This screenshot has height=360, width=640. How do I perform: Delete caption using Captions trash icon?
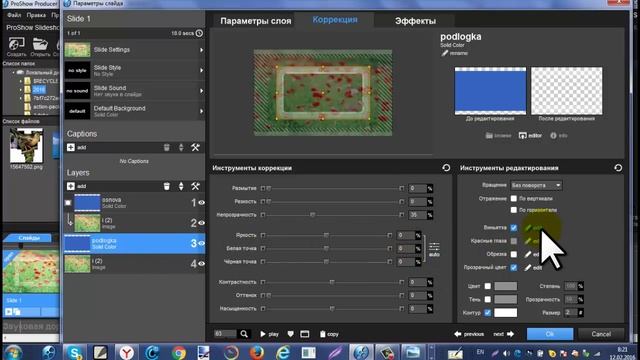click(167, 147)
